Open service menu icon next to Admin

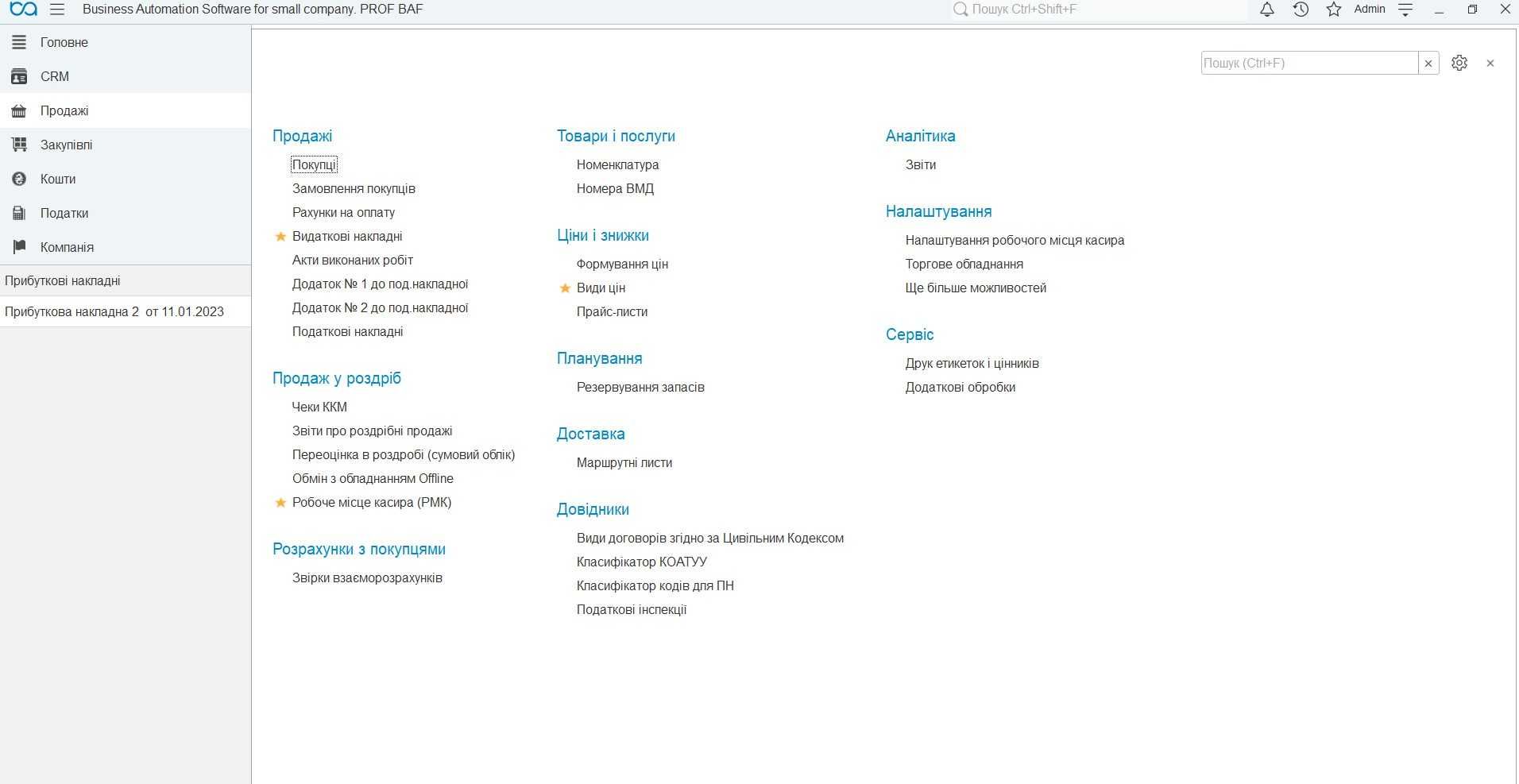(1405, 10)
